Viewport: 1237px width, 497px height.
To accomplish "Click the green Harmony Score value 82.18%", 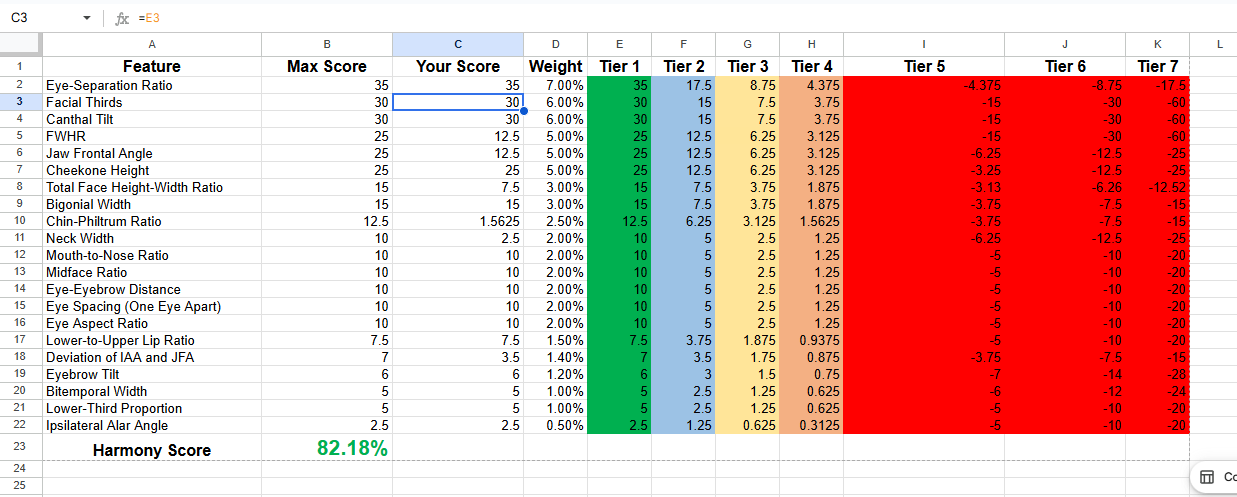I will click(x=352, y=449).
